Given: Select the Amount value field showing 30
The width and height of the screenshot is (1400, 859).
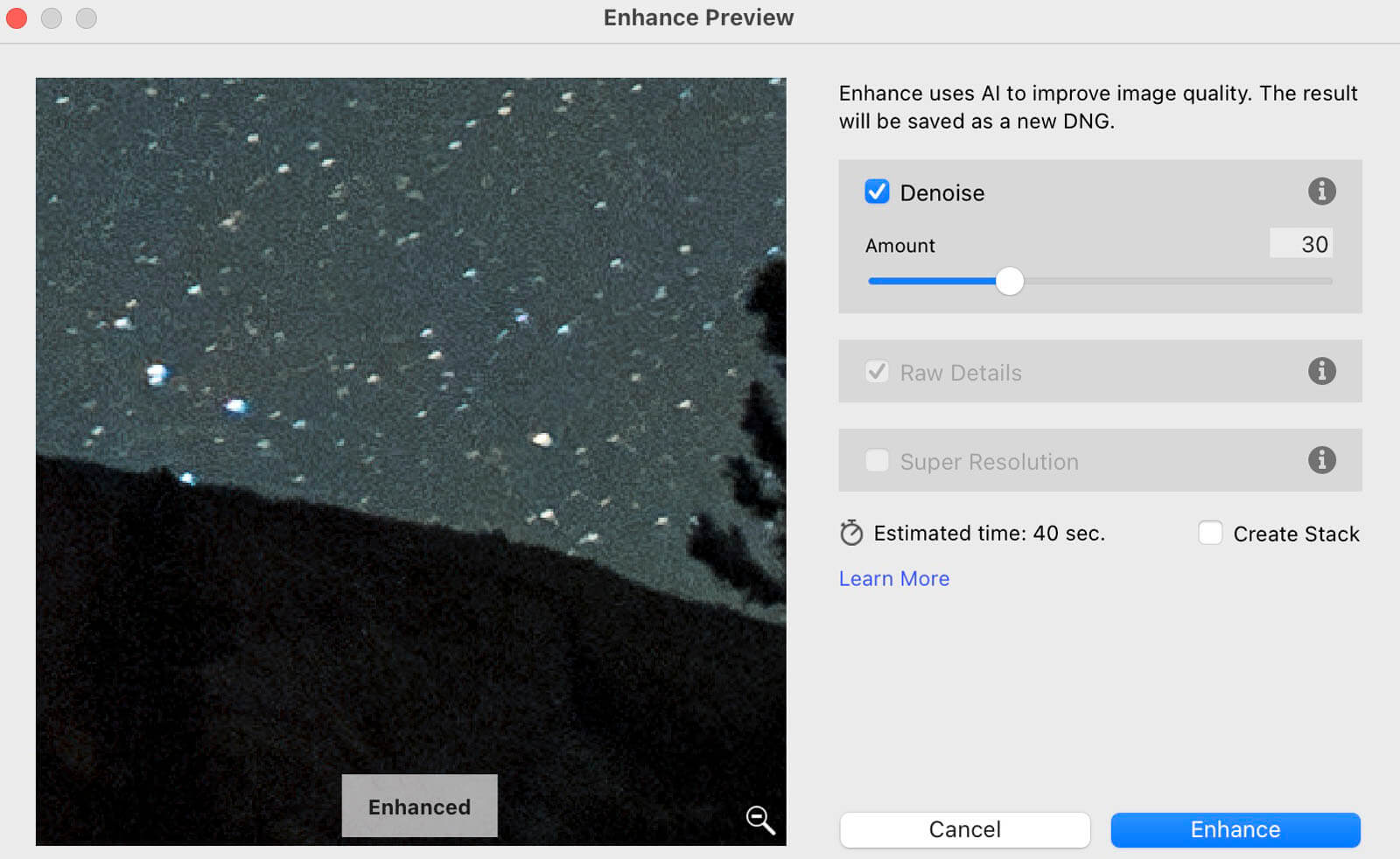Looking at the screenshot, I should point(1301,244).
